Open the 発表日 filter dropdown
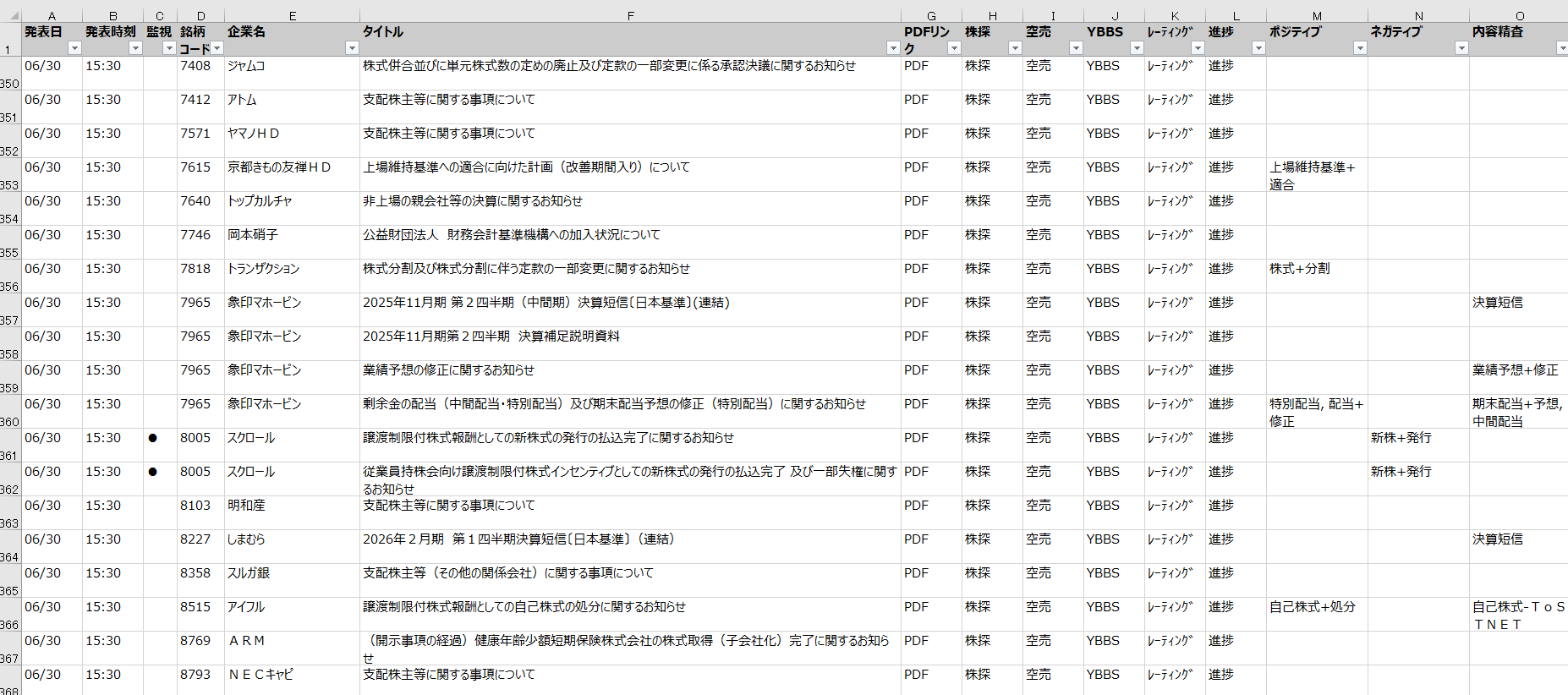The width and height of the screenshot is (1568, 695). point(74,48)
